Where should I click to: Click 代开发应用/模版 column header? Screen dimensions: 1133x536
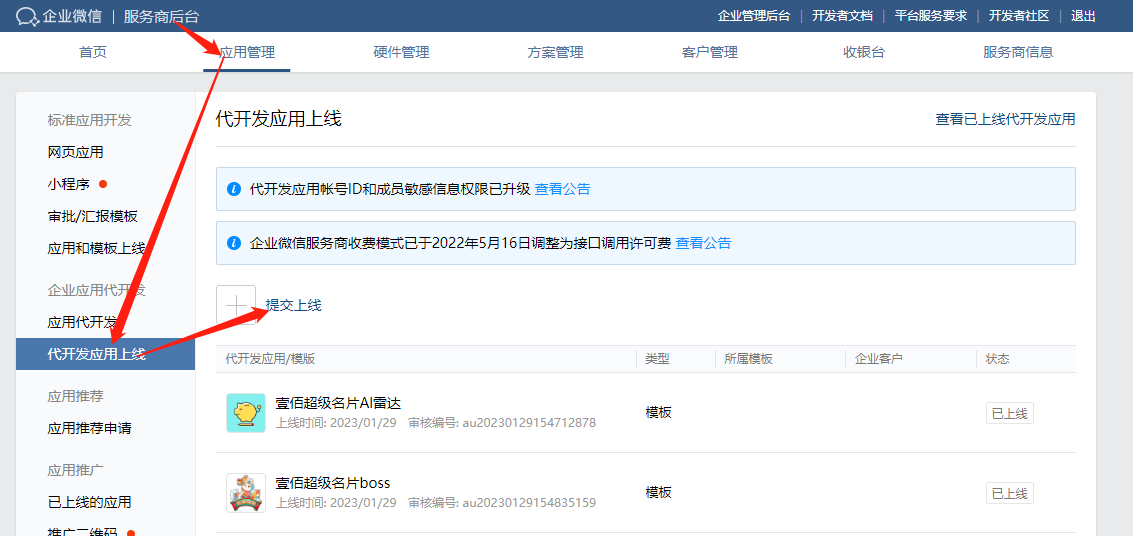pyautogui.click(x=270, y=358)
